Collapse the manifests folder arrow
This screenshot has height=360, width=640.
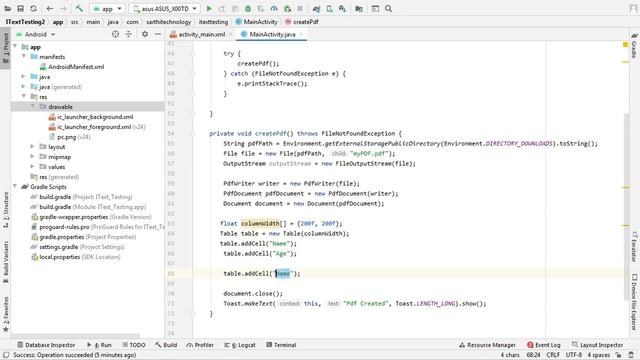24,56
